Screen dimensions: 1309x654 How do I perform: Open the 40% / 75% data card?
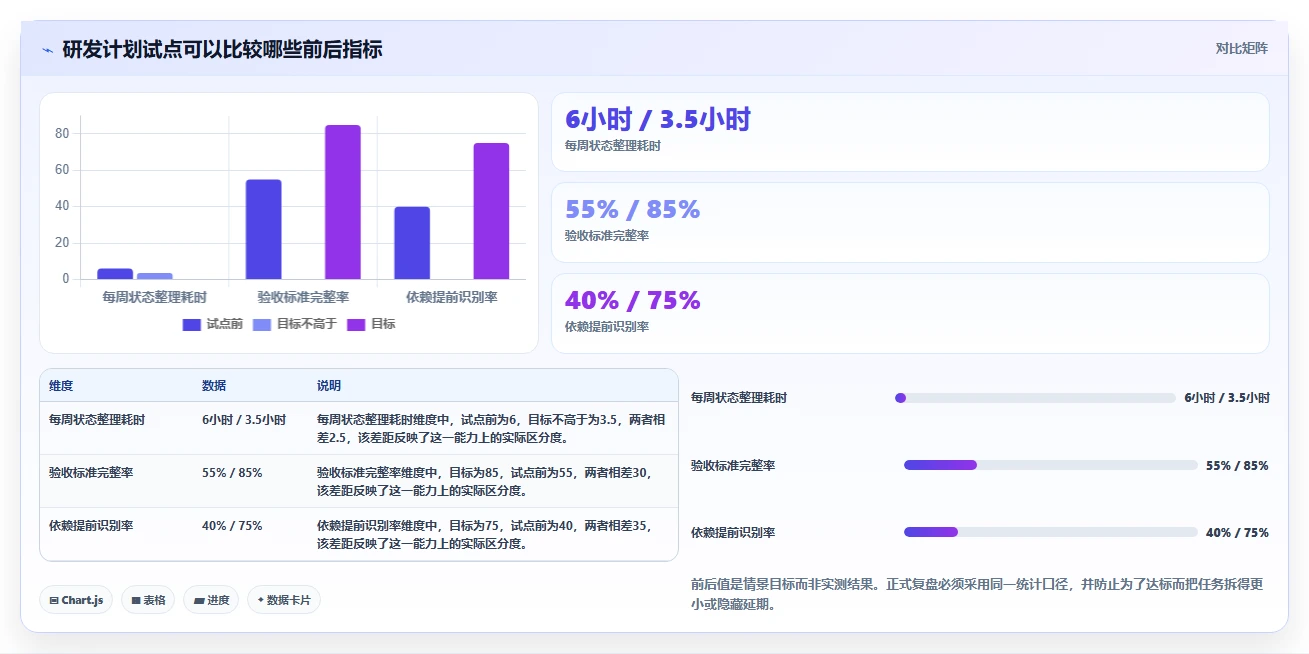910,313
